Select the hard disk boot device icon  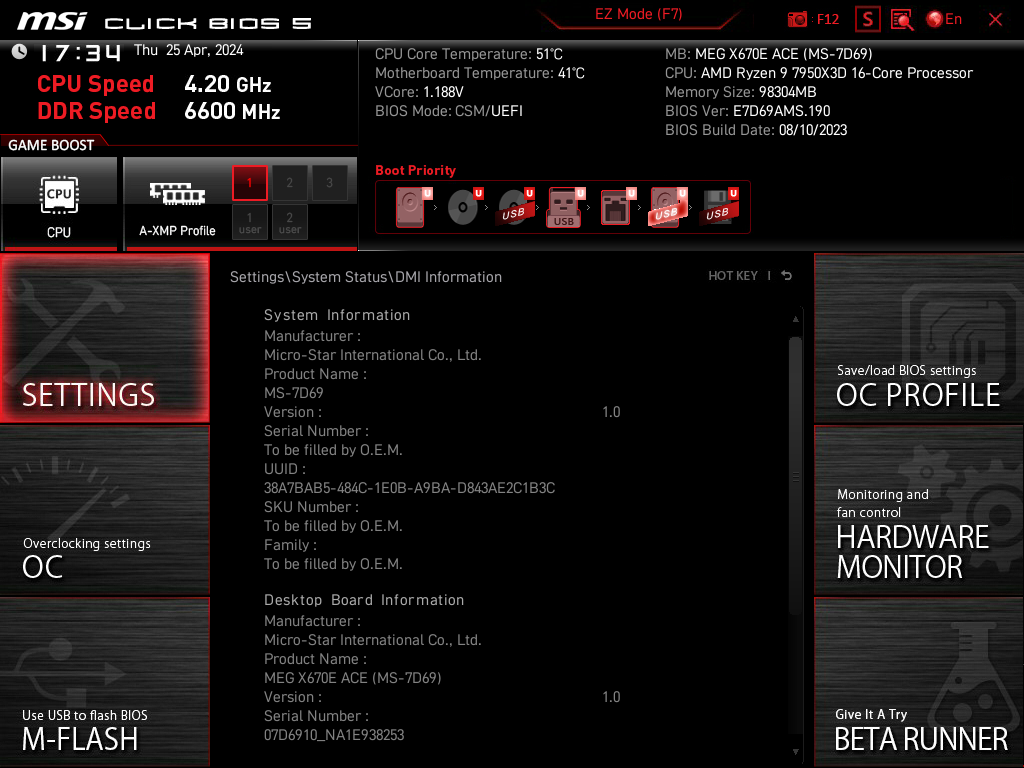pyautogui.click(x=411, y=207)
